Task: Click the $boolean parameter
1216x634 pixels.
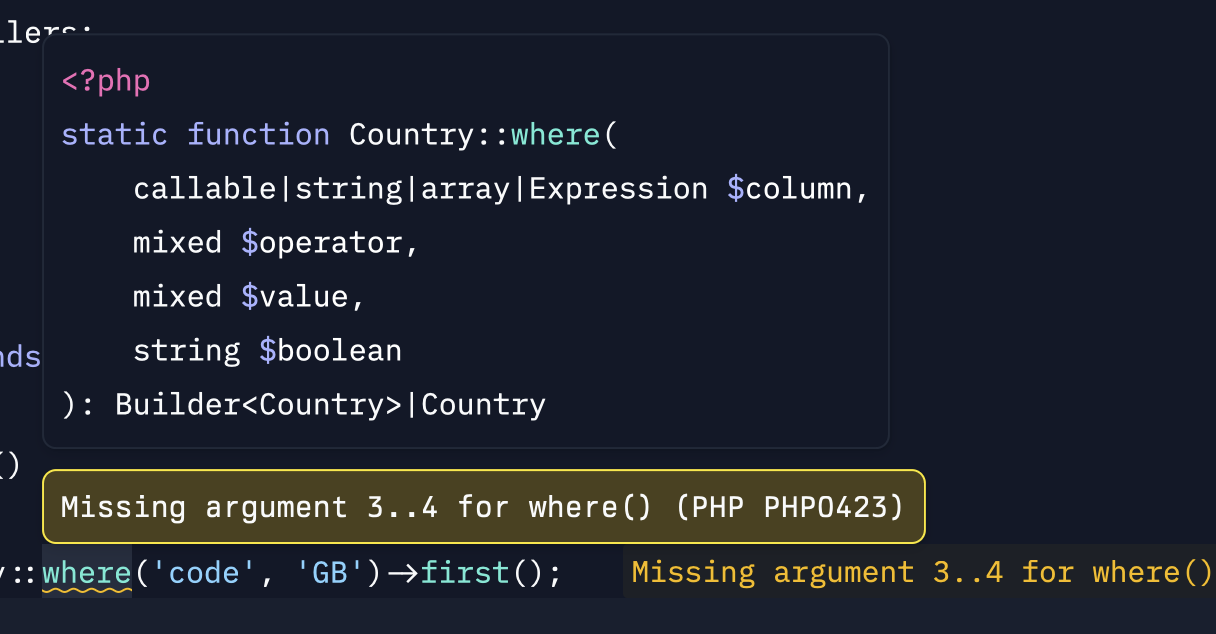Action: pos(330,351)
